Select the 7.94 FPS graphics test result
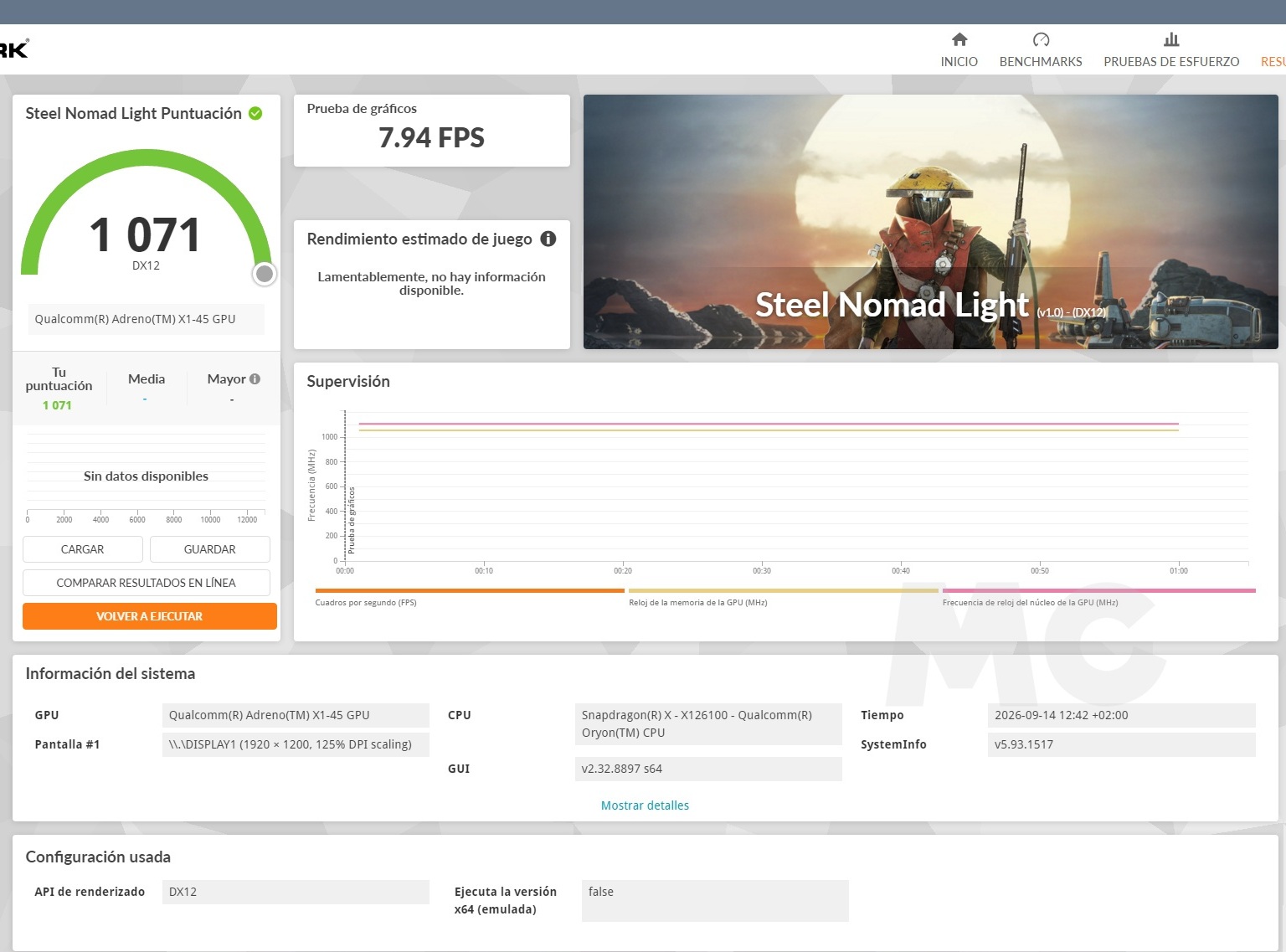 (x=432, y=137)
